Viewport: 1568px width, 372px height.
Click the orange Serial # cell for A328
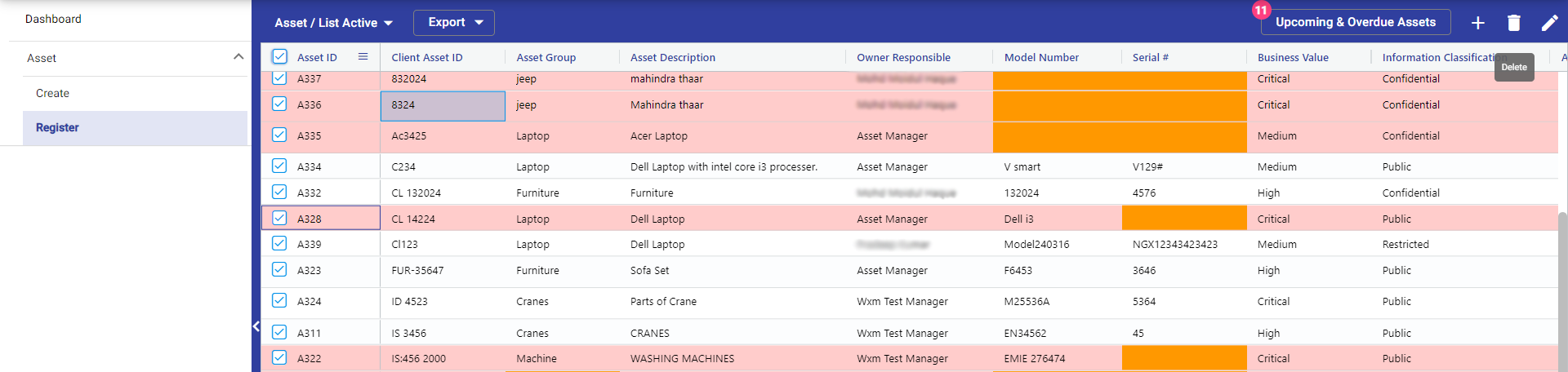point(1183,219)
